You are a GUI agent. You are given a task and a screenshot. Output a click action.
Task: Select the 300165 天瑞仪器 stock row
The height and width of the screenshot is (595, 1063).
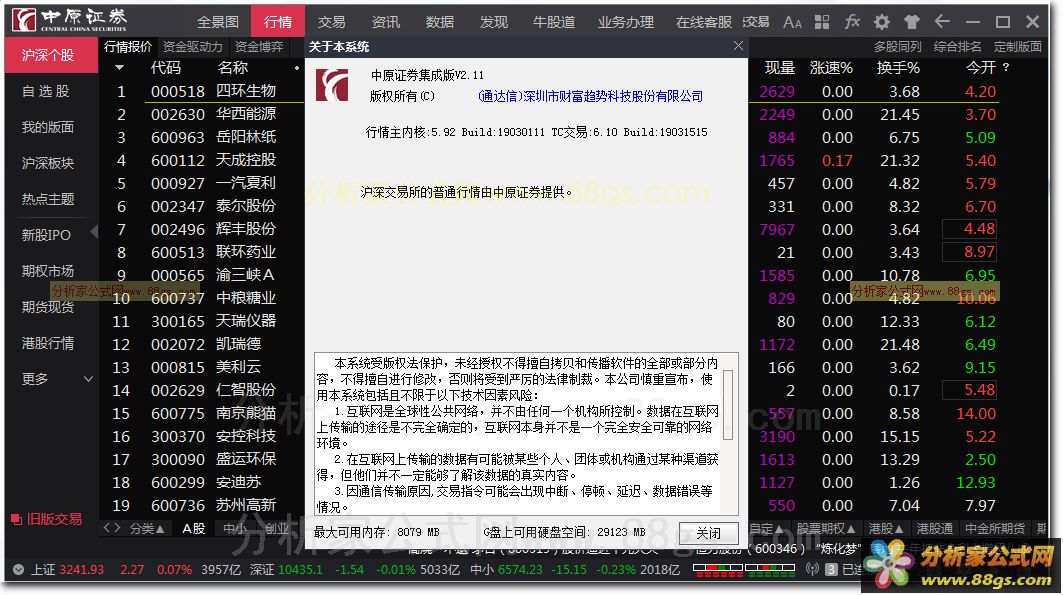pos(203,321)
